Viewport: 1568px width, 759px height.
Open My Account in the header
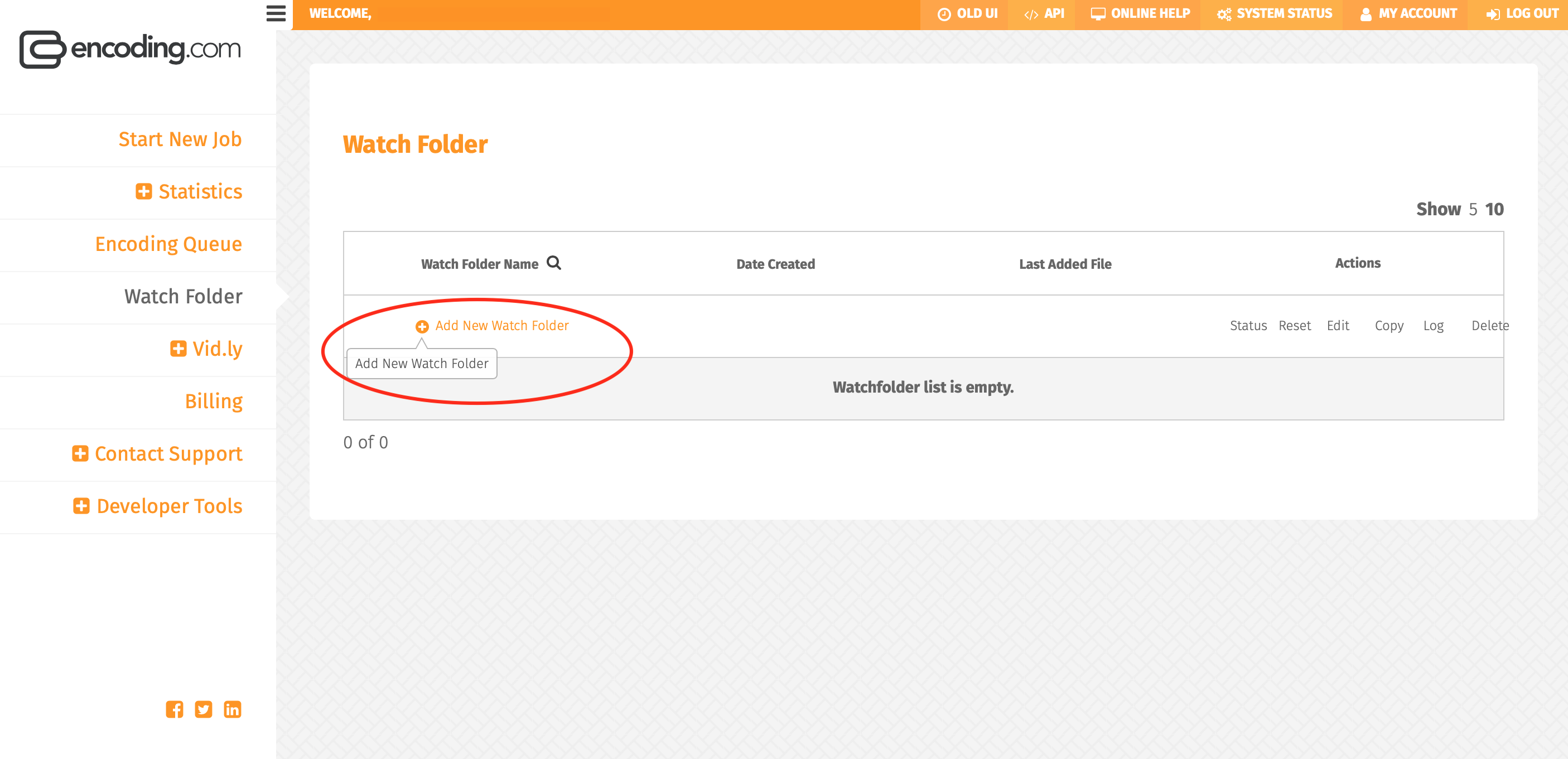click(x=1408, y=13)
